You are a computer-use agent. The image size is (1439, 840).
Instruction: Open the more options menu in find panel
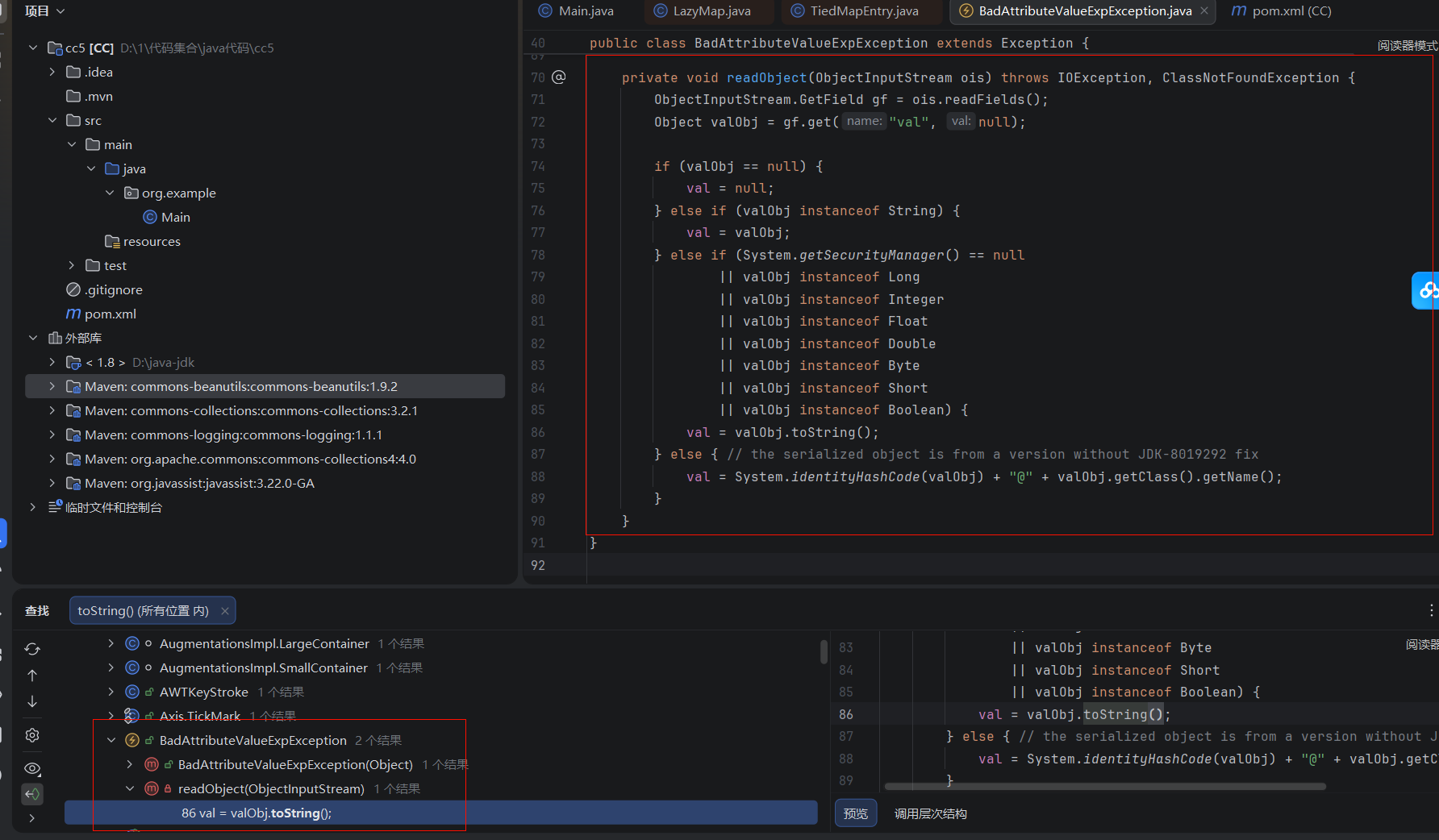(x=1431, y=610)
